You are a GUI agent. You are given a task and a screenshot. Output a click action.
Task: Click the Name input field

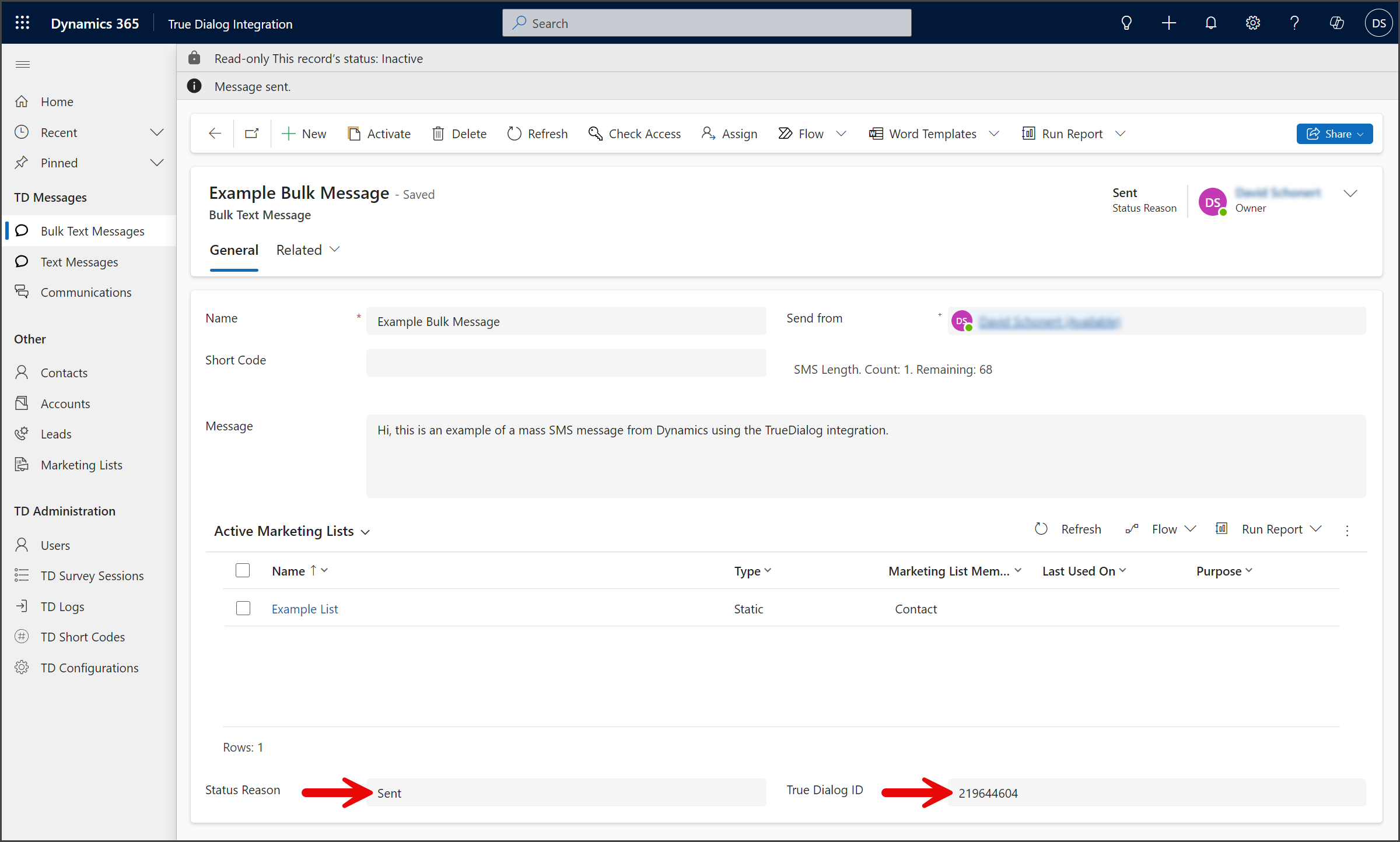point(566,321)
